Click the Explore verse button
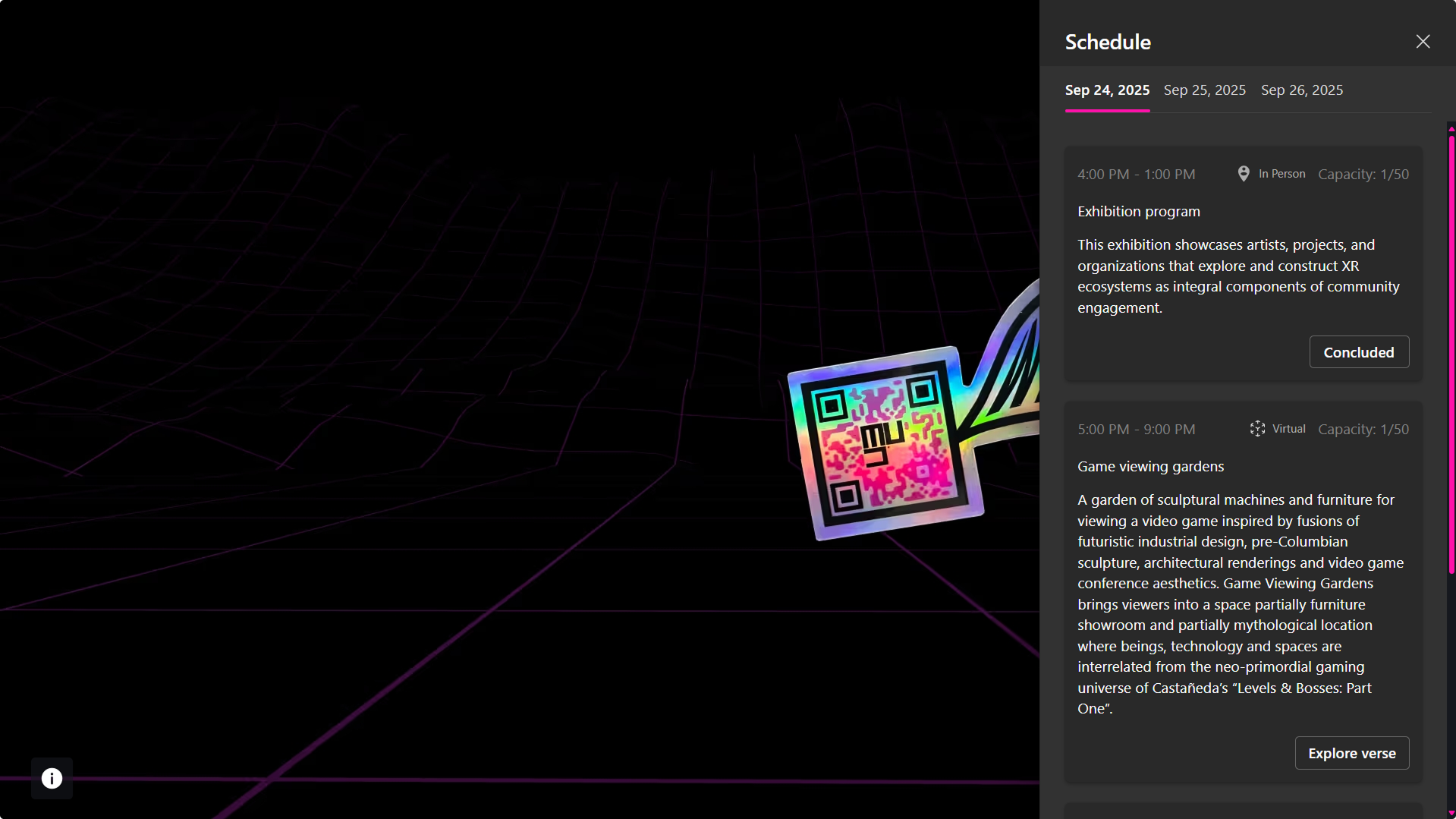 click(x=1351, y=753)
